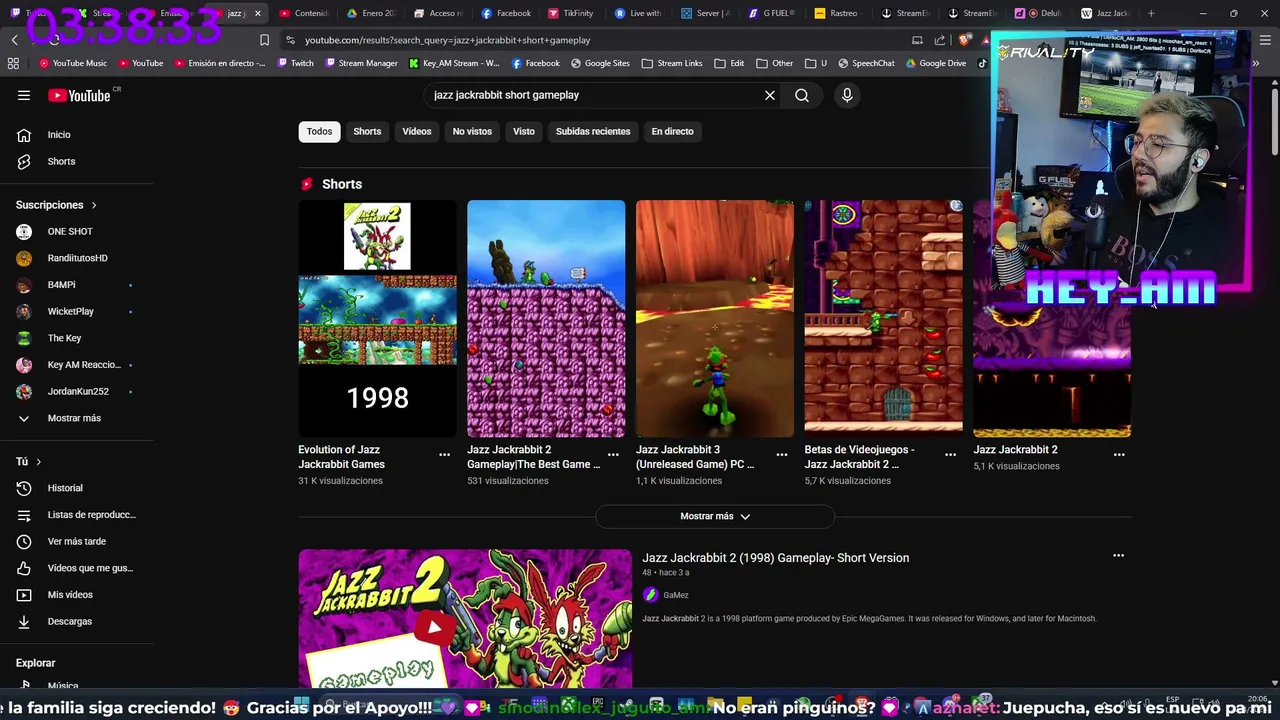The image size is (1280, 720).
Task: Clear the search box with the X
Action: click(x=770, y=95)
